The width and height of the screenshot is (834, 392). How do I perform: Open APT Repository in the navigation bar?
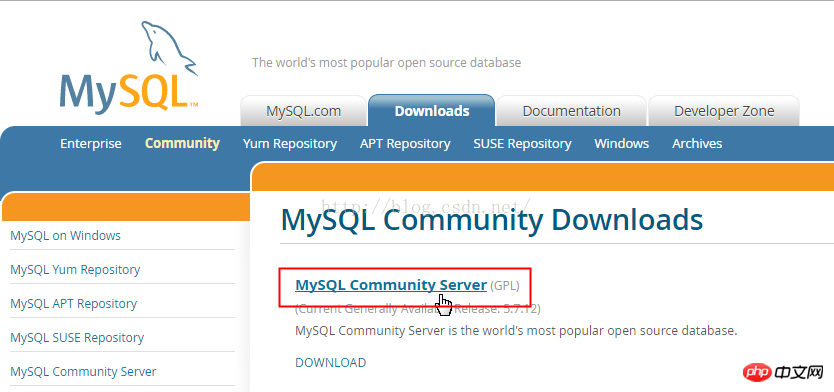405,144
